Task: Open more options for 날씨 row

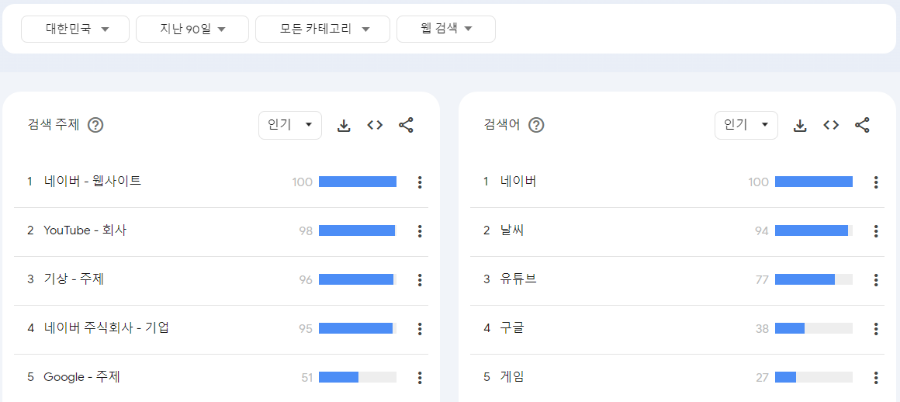Action: (x=876, y=231)
